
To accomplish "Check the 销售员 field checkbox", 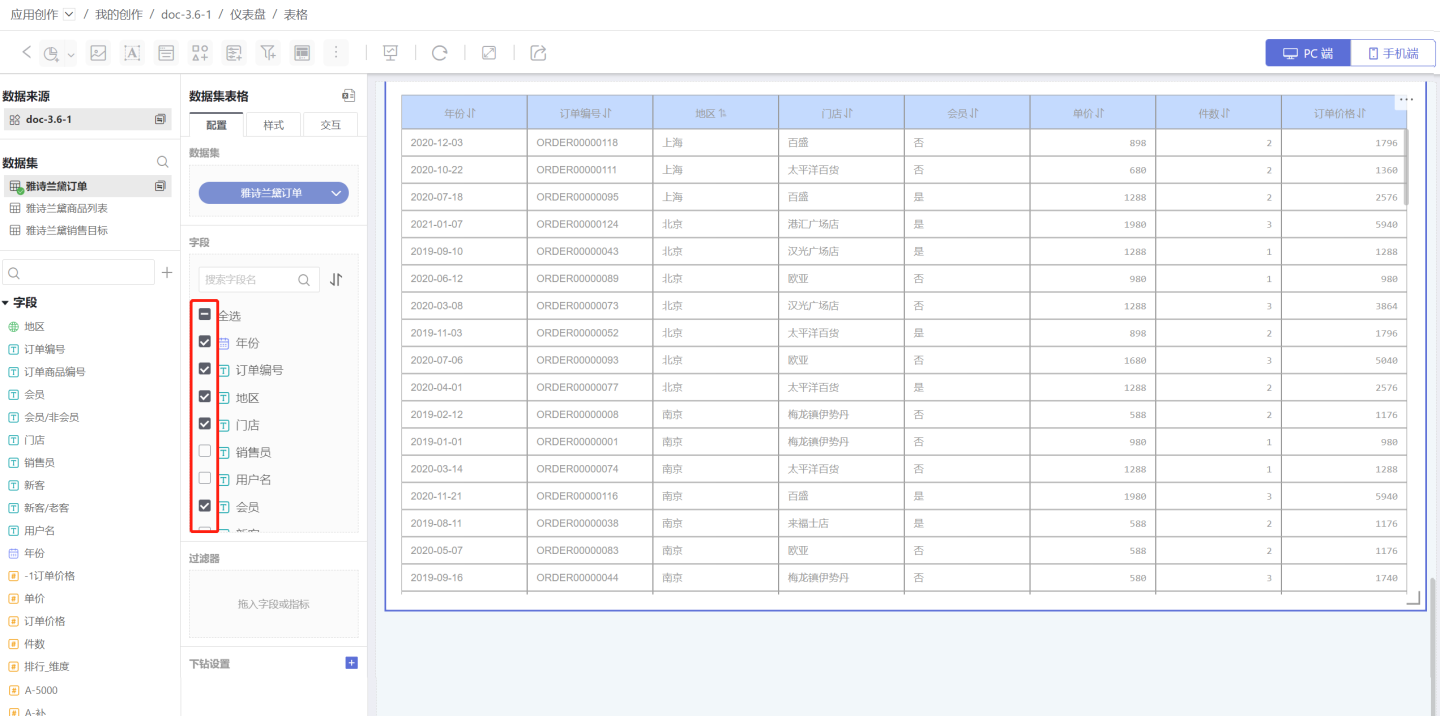I will pyautogui.click(x=205, y=451).
